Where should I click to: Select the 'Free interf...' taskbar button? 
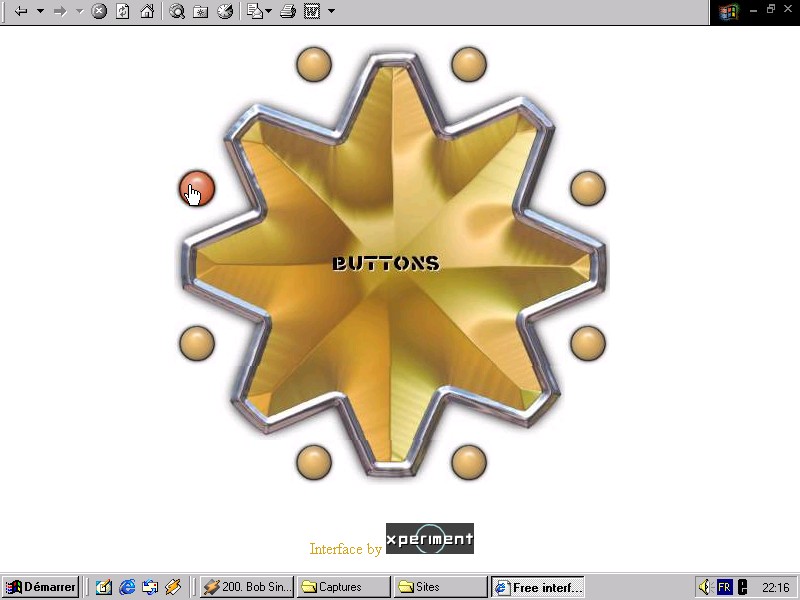click(538, 587)
